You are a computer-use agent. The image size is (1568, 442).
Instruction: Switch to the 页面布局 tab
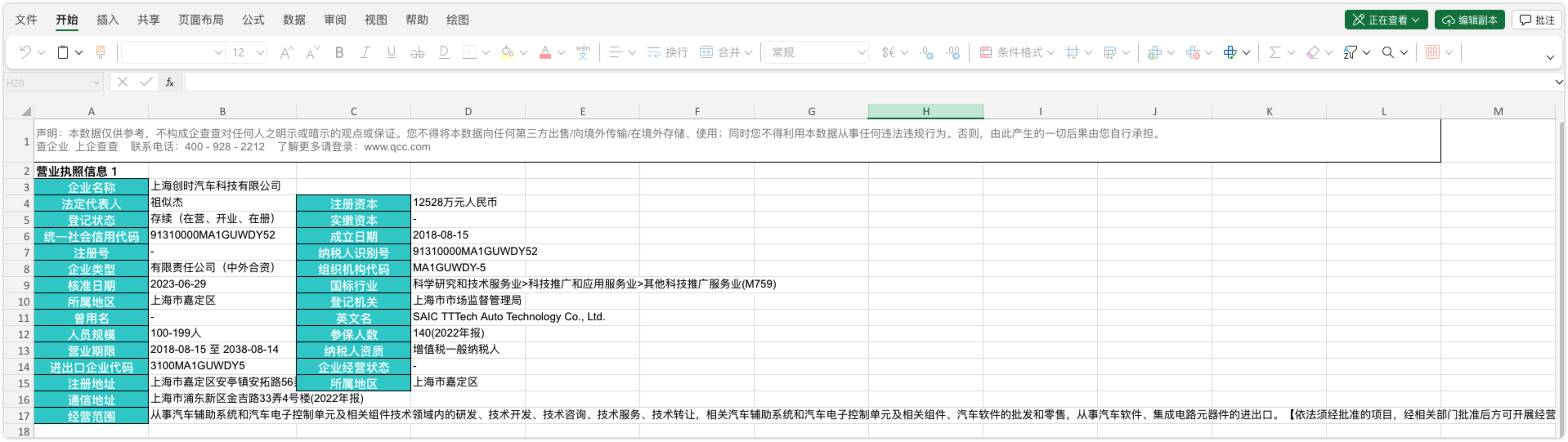[201, 20]
